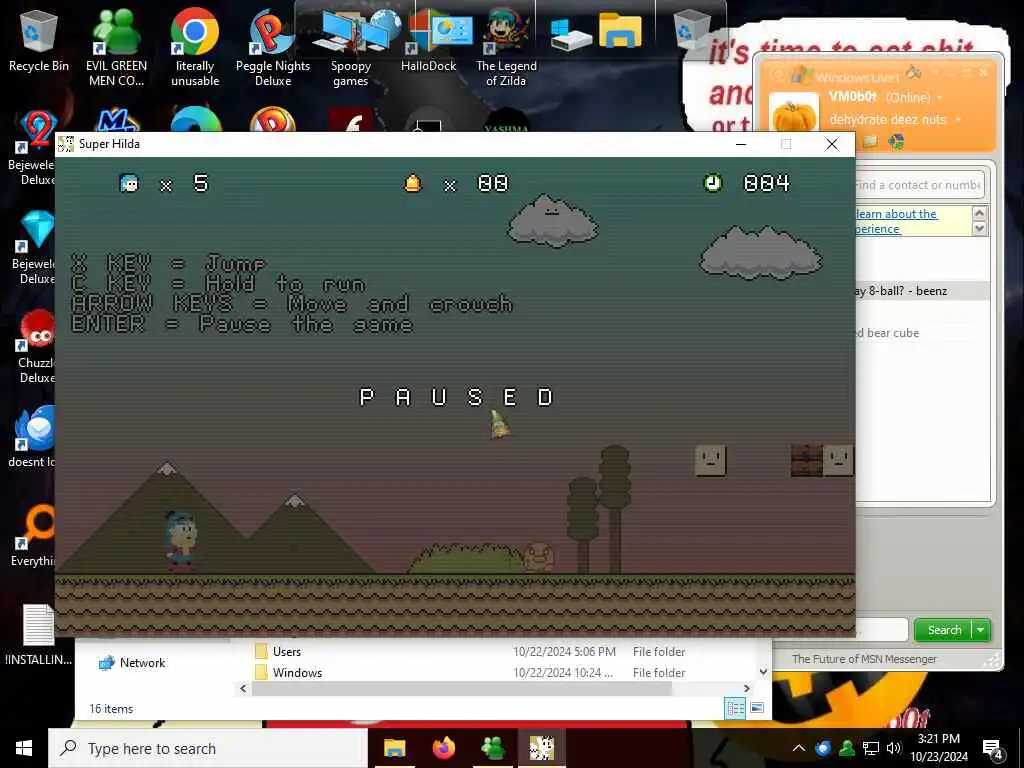Click the round orange enemy near the bush
The height and width of the screenshot is (768, 1024).
point(539,556)
